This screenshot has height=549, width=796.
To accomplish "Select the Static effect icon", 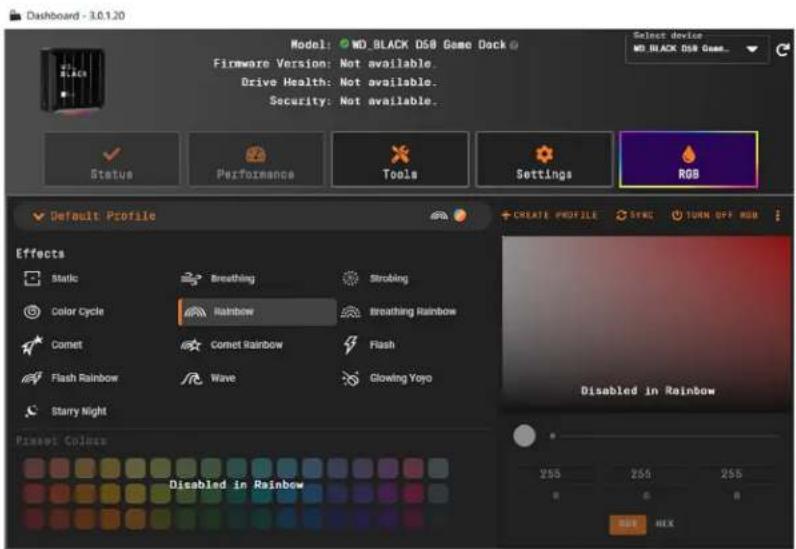I will (x=32, y=278).
